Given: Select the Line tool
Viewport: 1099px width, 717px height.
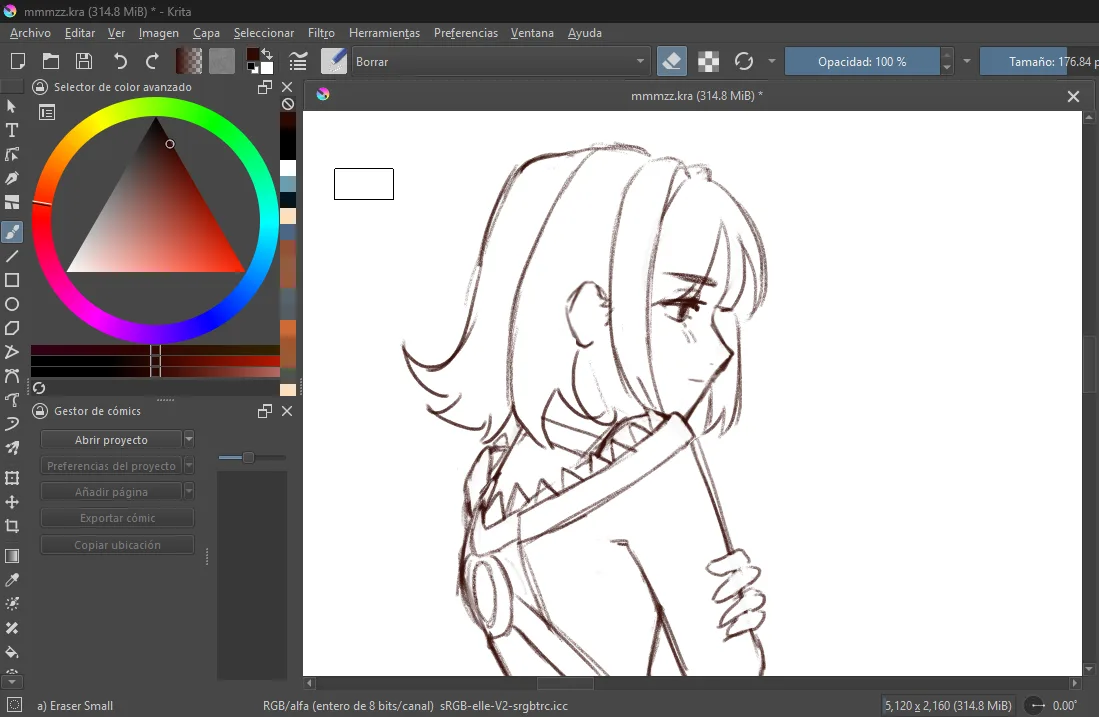Looking at the screenshot, I should pos(12,257).
